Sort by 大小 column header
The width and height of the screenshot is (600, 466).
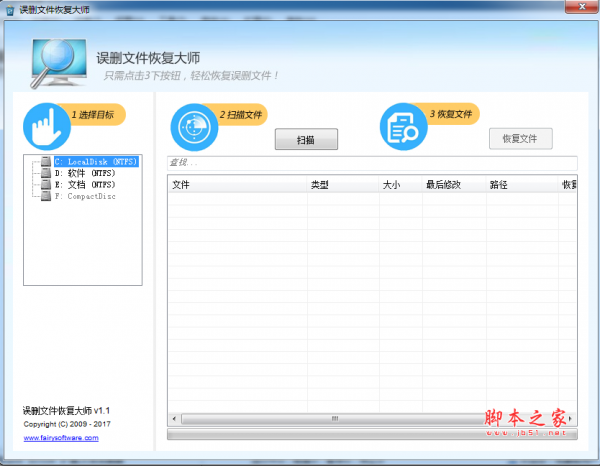point(401,185)
